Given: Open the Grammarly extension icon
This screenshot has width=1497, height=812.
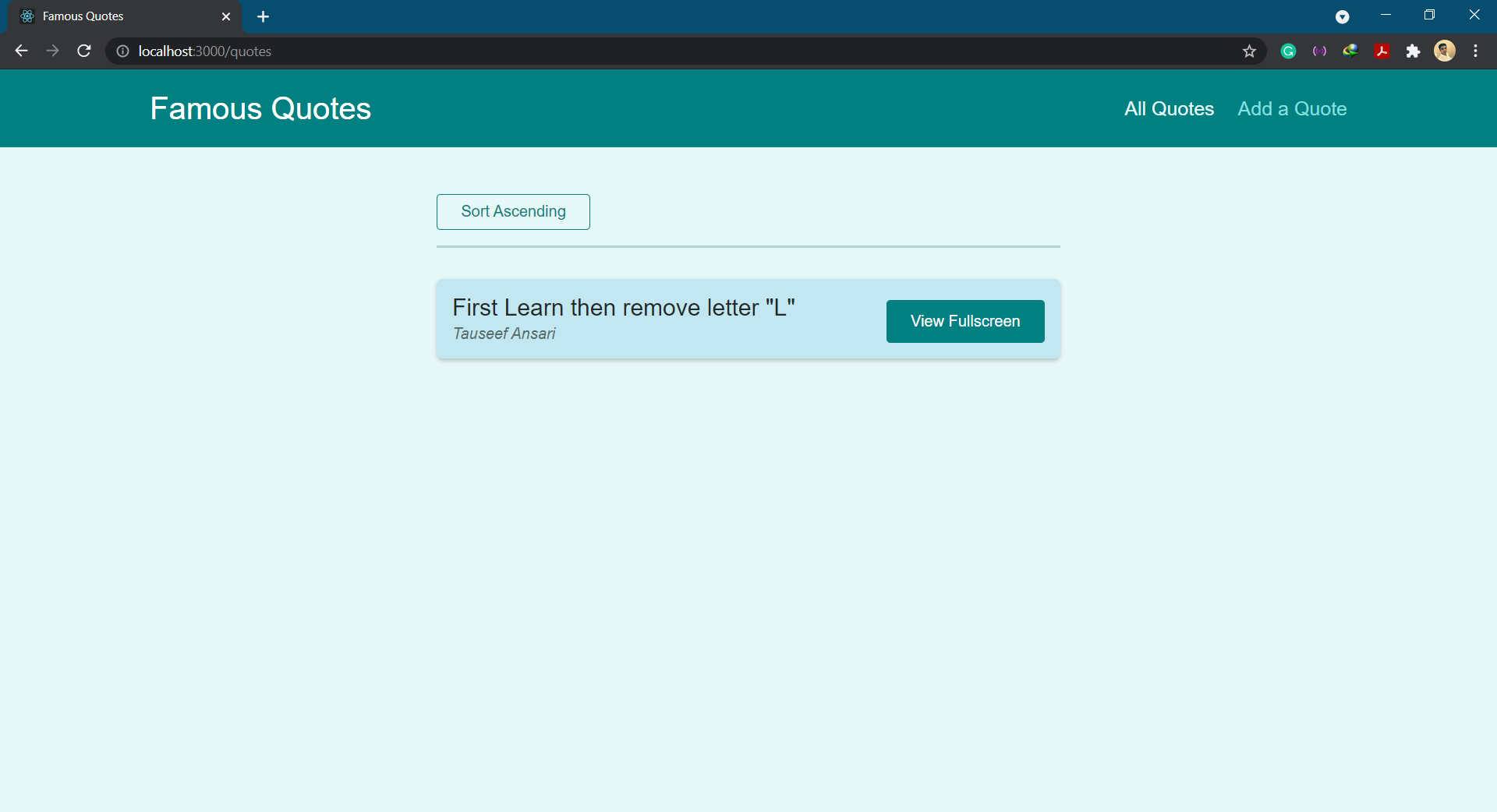Looking at the screenshot, I should tap(1288, 51).
